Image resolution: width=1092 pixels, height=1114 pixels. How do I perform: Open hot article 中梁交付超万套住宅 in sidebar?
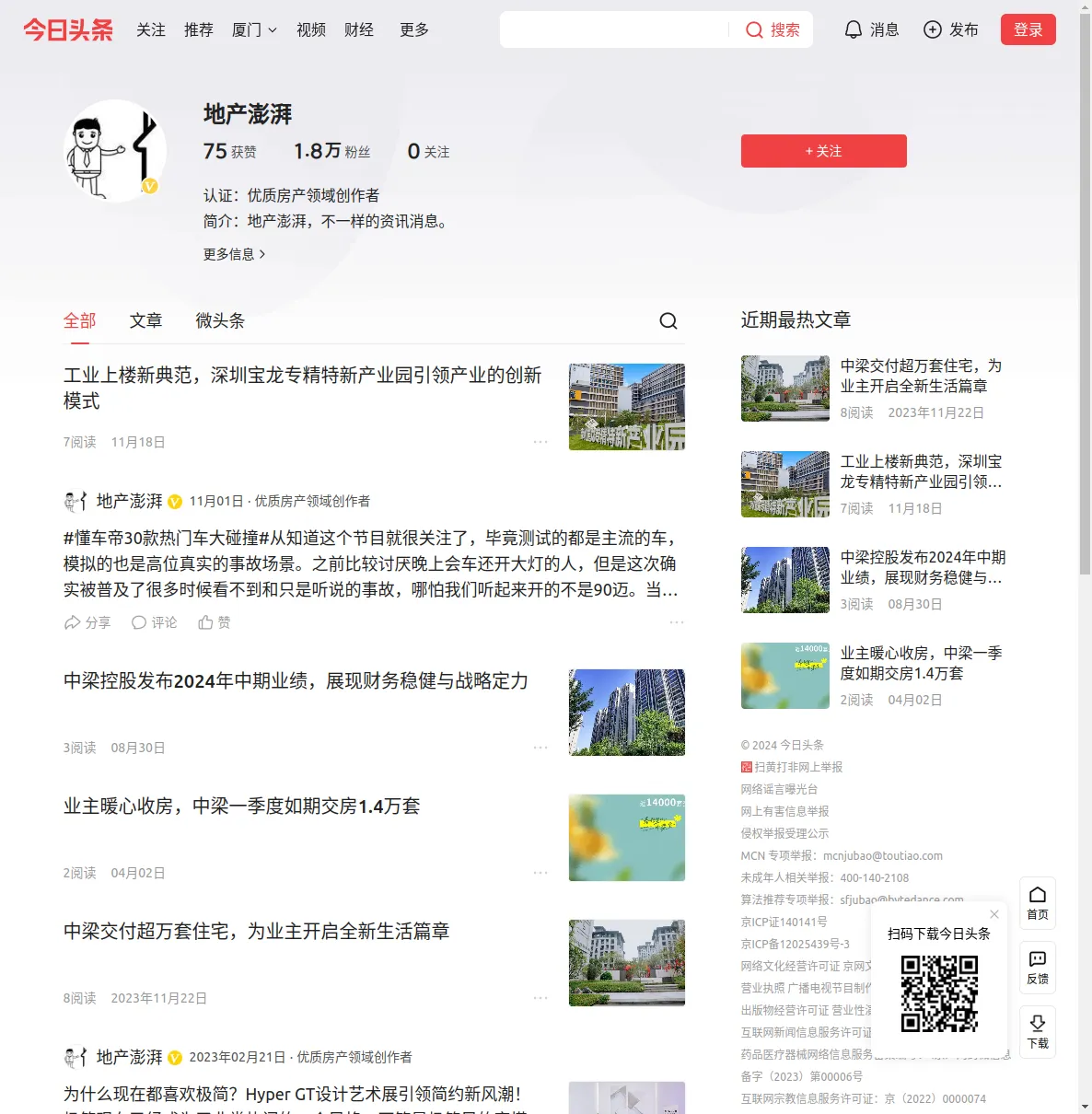[x=921, y=376]
